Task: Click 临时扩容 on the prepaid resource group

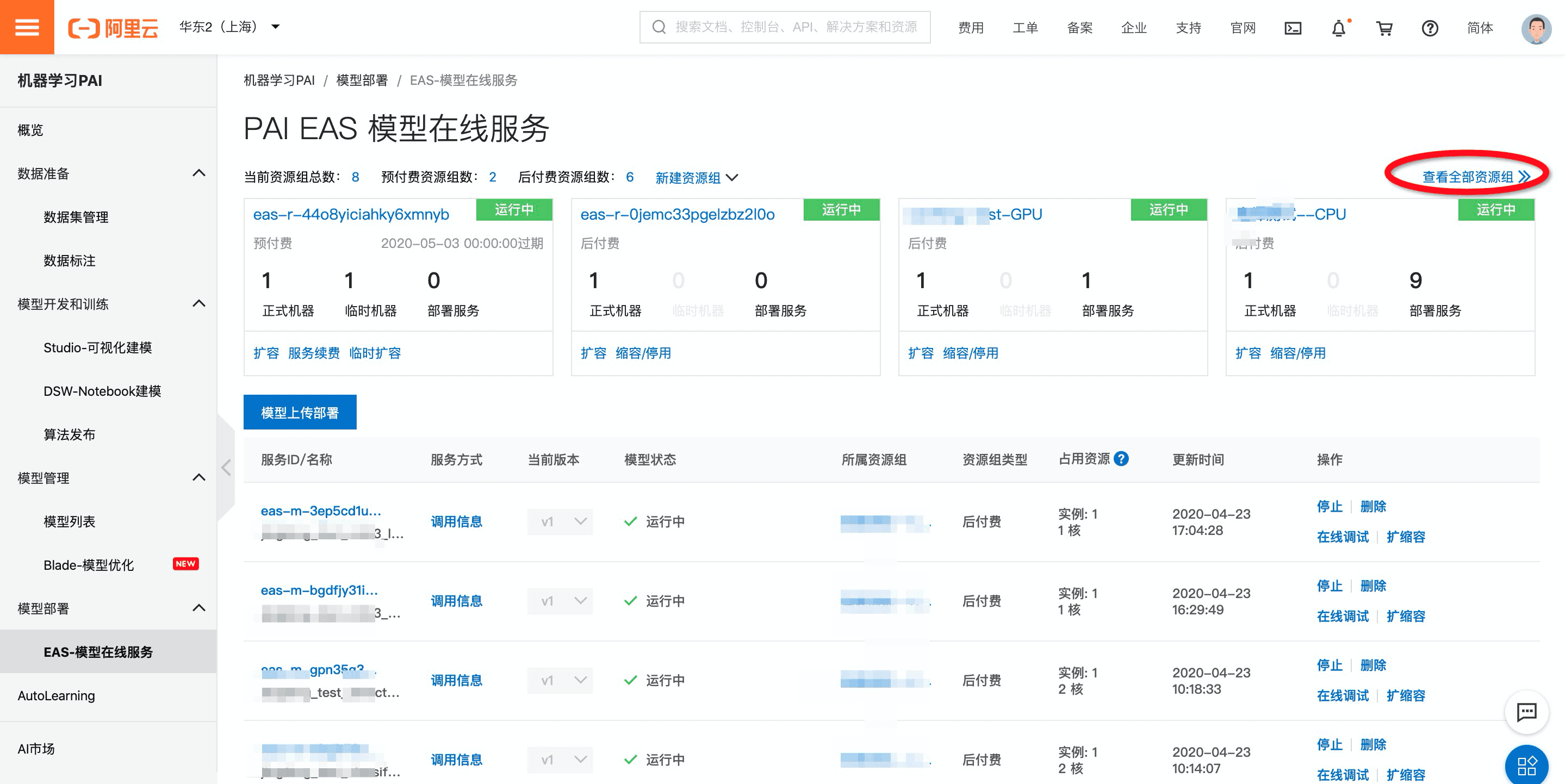Action: 375,353
